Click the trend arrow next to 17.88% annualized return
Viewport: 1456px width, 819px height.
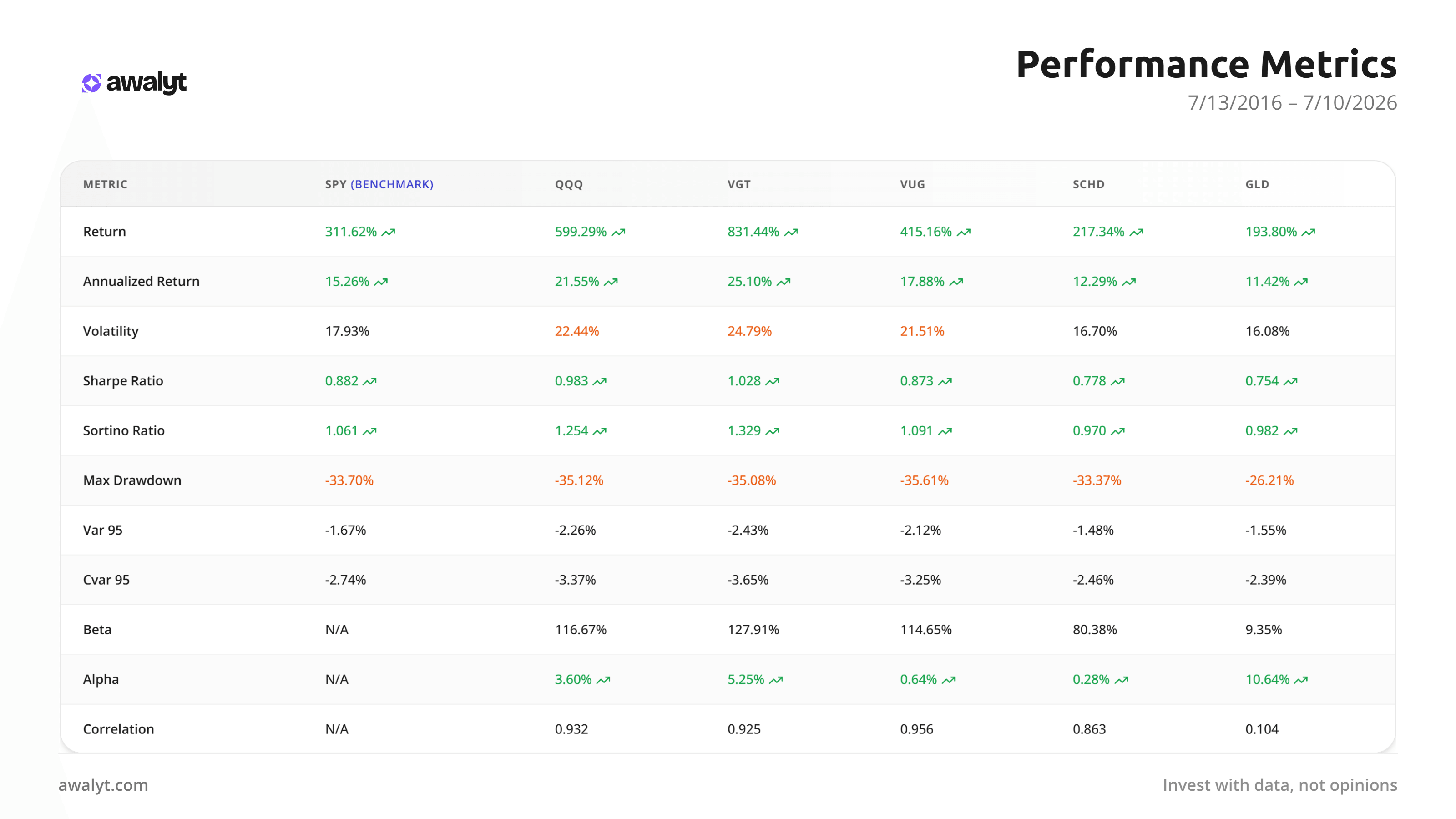pyautogui.click(x=956, y=282)
